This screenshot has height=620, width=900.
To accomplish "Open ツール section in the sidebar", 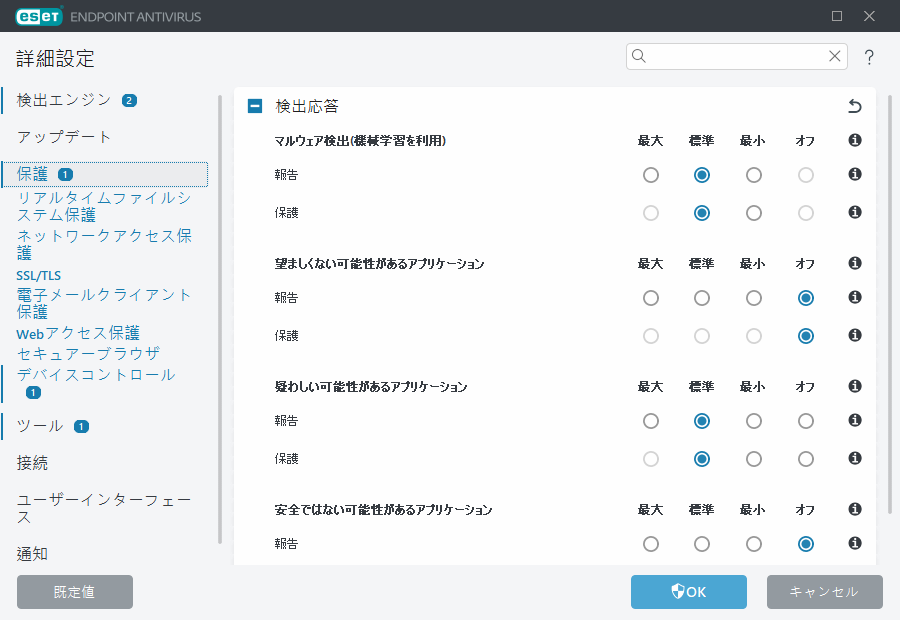I will 40,426.
